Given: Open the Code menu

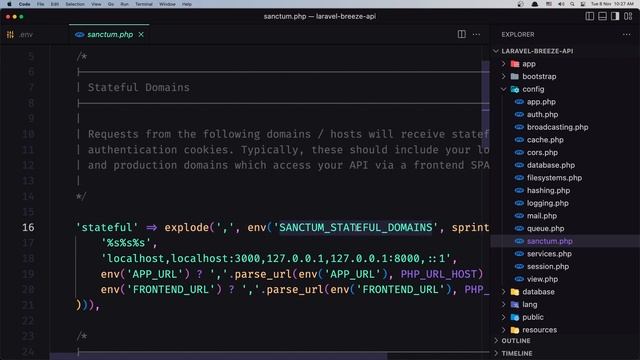Looking at the screenshot, I should (24, 4).
